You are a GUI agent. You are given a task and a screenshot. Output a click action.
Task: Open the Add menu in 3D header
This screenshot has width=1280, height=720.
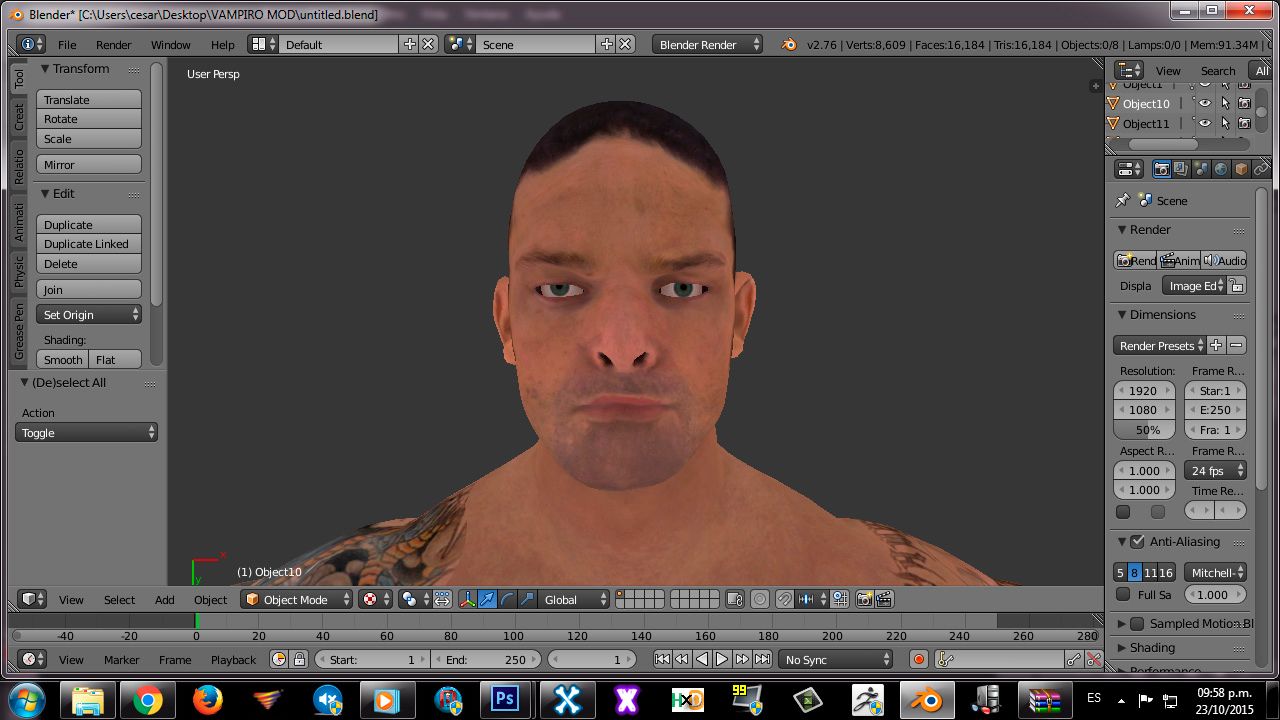165,600
